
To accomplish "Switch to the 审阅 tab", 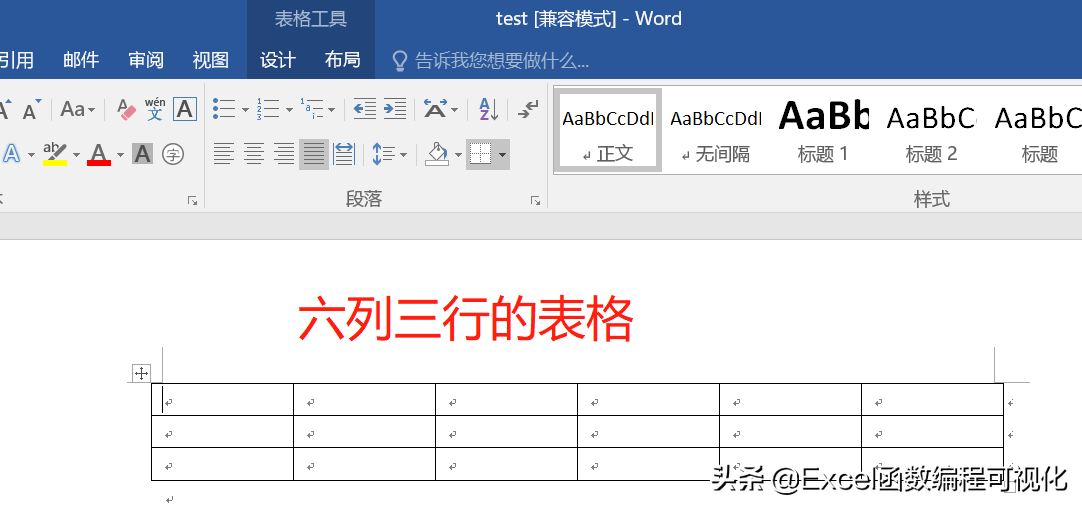I will 146,60.
